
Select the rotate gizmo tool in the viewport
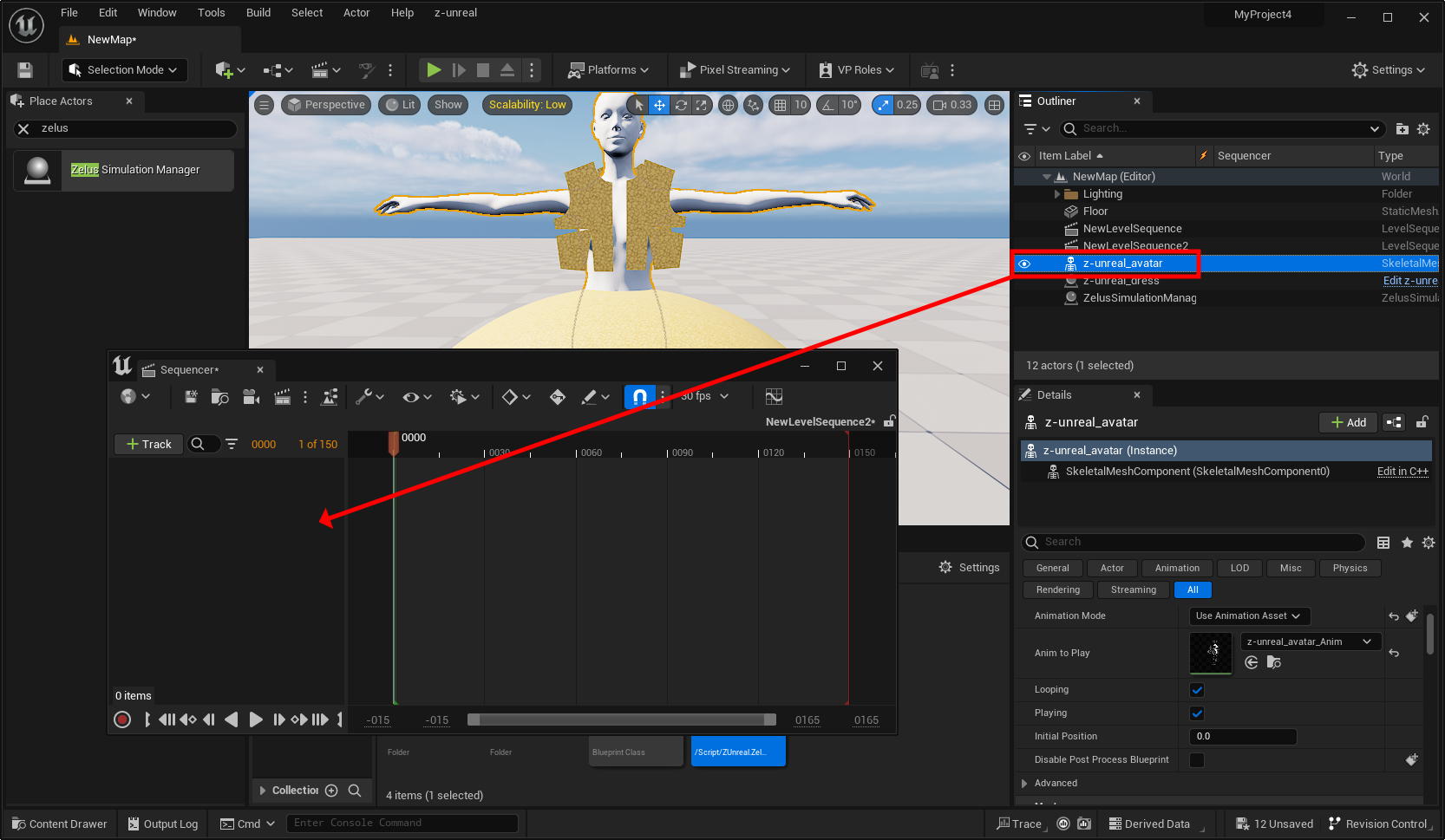[681, 105]
